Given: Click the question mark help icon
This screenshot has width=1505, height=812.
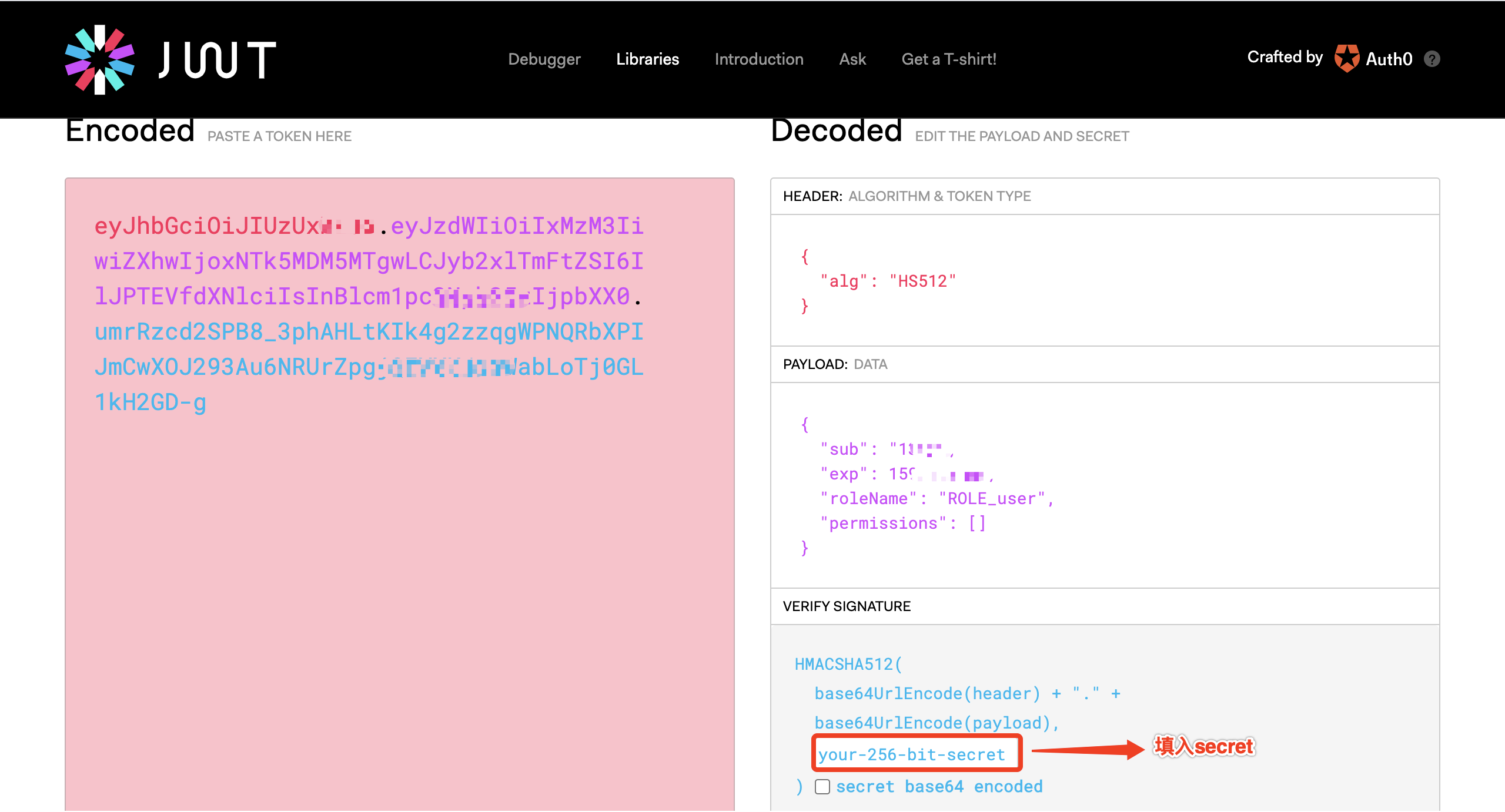Looking at the screenshot, I should pos(1432,59).
